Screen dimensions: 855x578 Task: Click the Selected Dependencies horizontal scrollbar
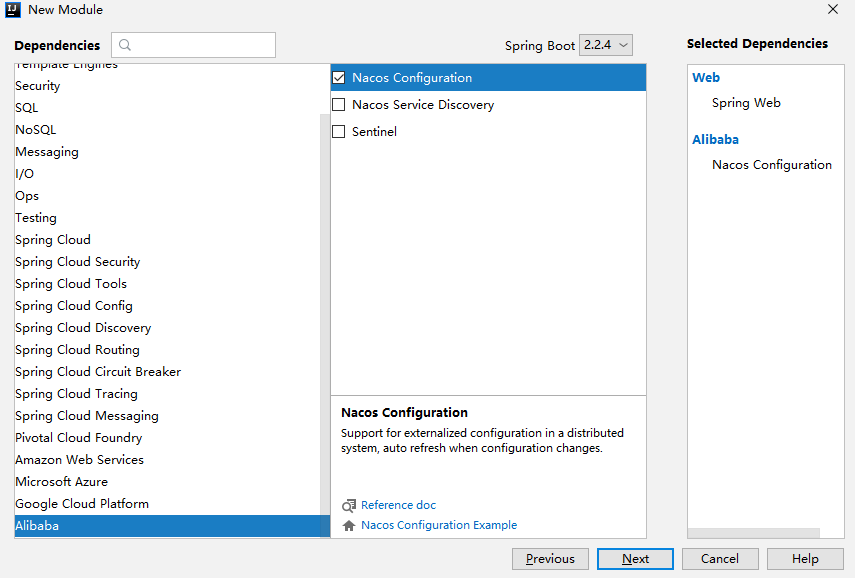pyautogui.click(x=754, y=534)
